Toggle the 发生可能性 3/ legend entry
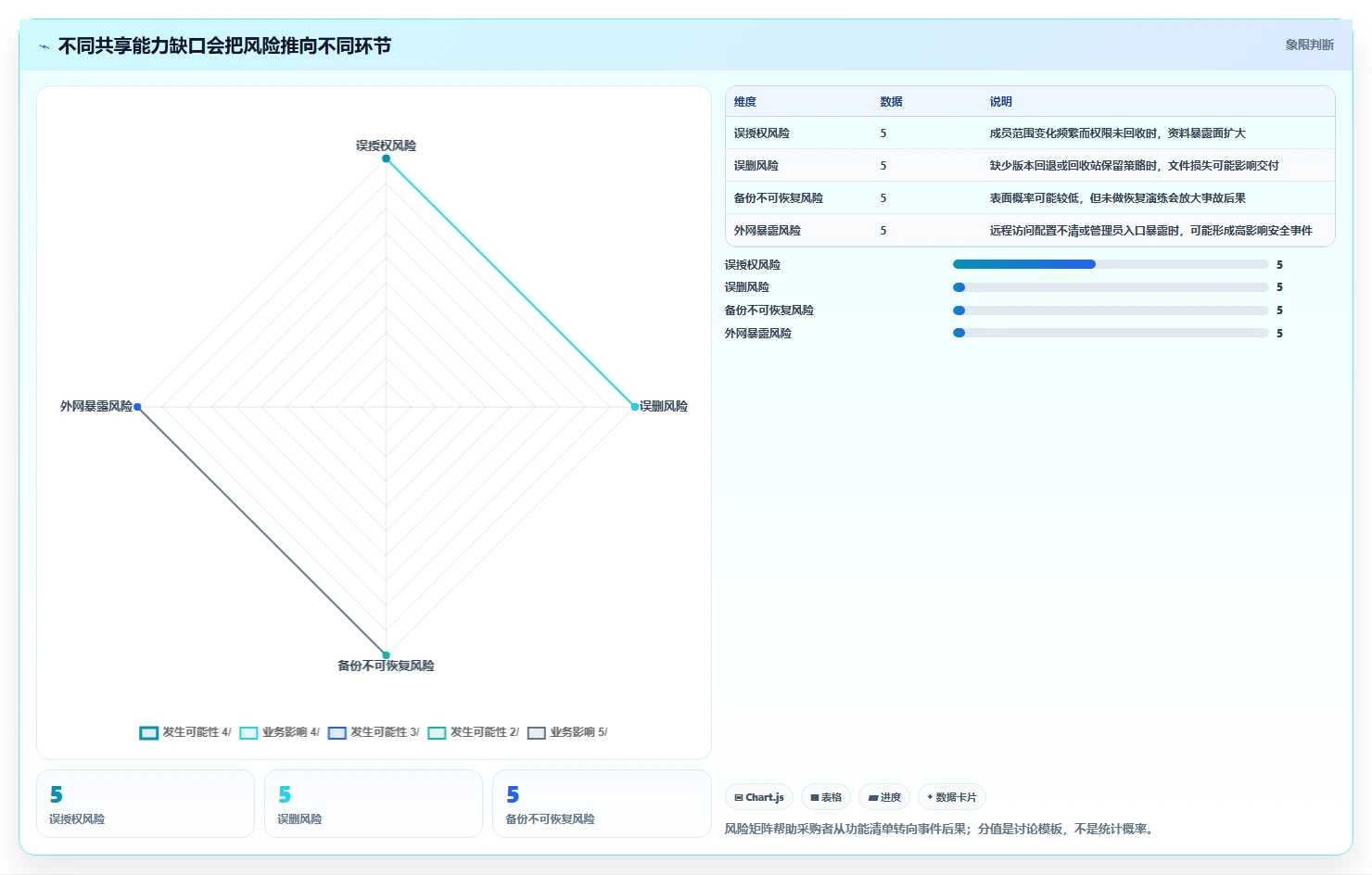1372x875 pixels. pyautogui.click(x=374, y=732)
